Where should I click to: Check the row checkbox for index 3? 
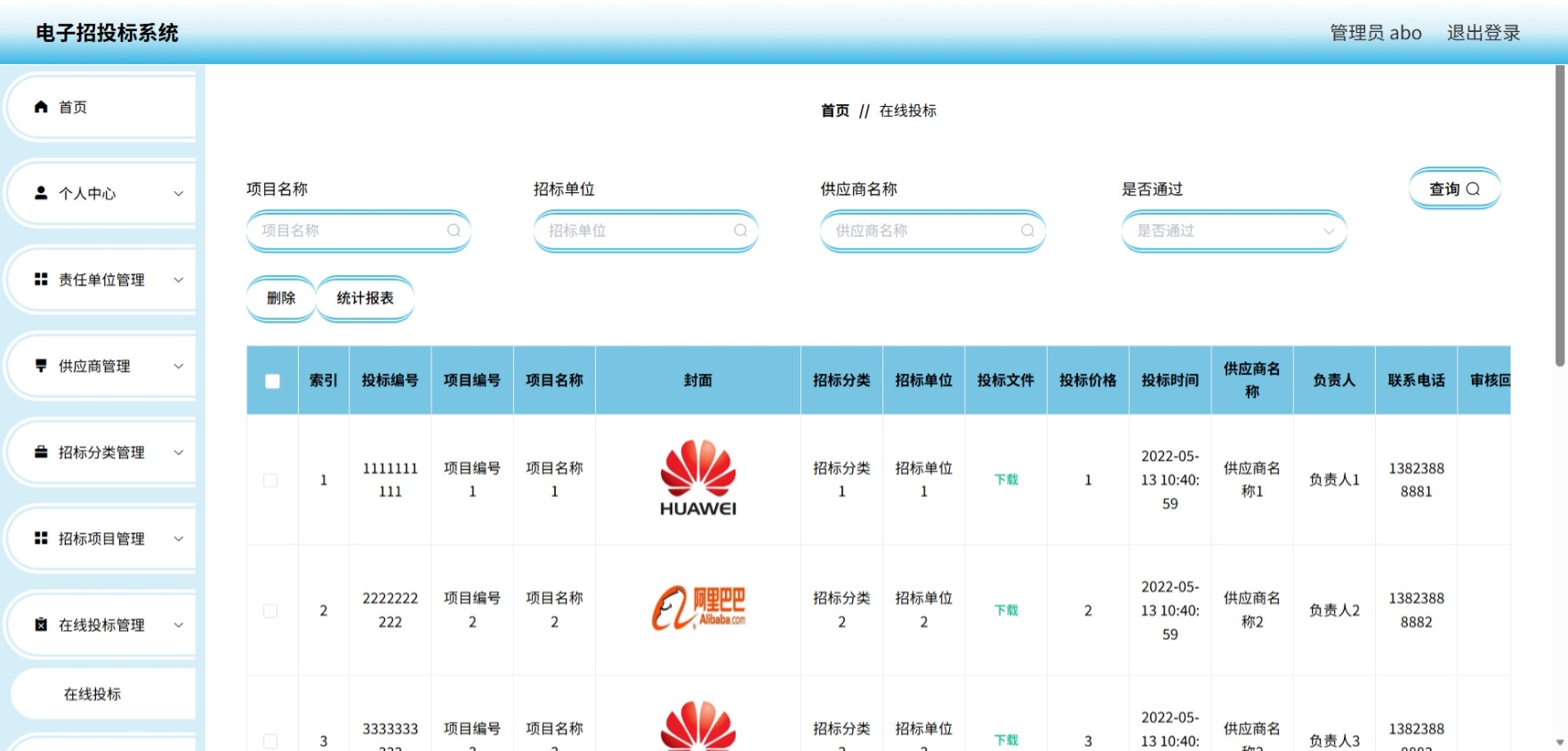[270, 741]
